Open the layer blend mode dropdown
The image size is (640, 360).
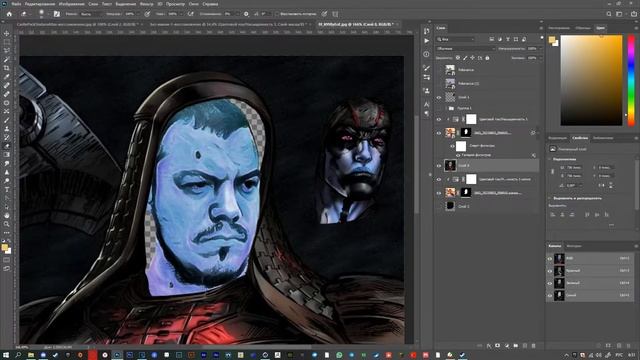click(x=465, y=49)
